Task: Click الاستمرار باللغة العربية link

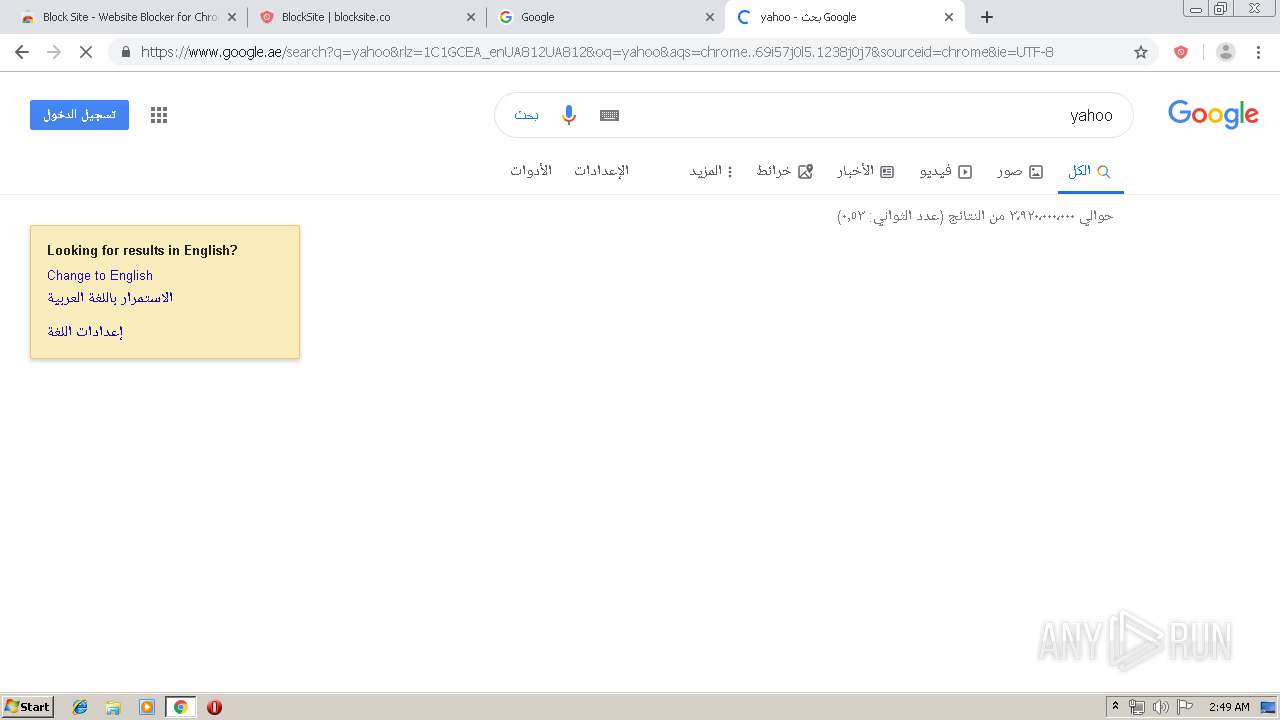Action: 110,297
